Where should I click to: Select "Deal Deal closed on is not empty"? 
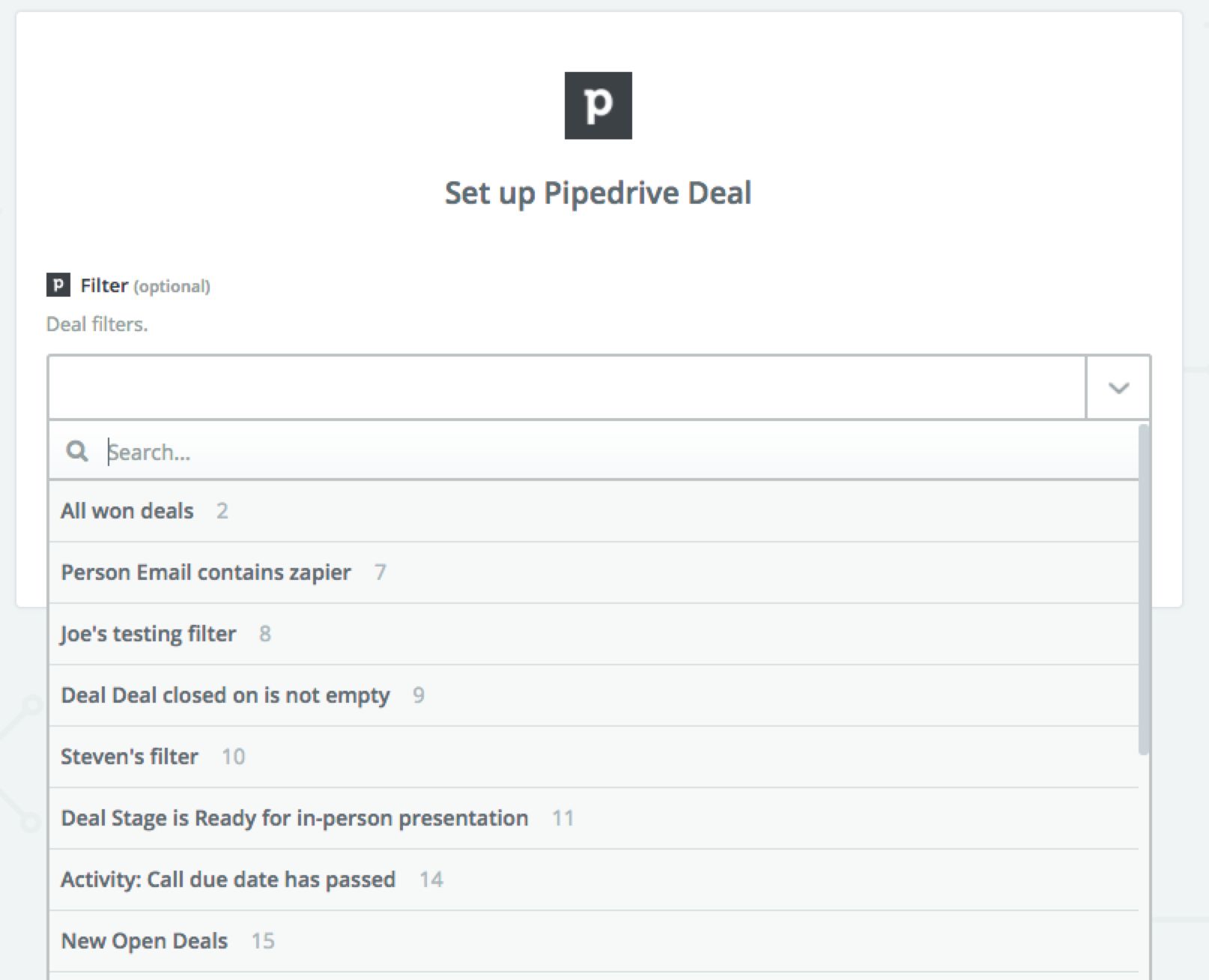[225, 695]
